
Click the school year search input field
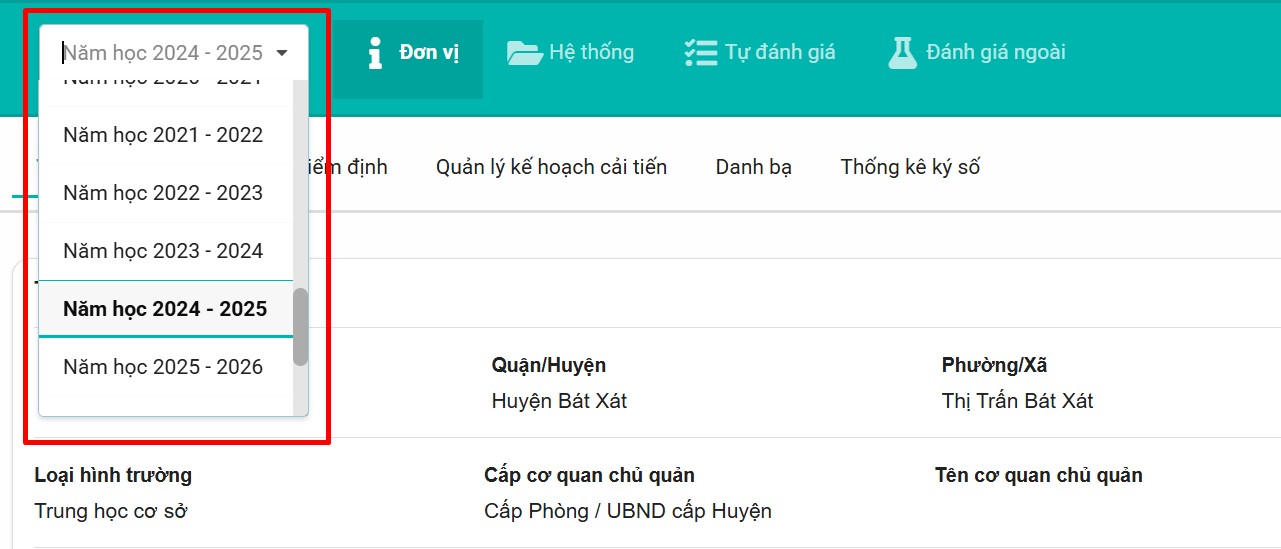tap(160, 53)
